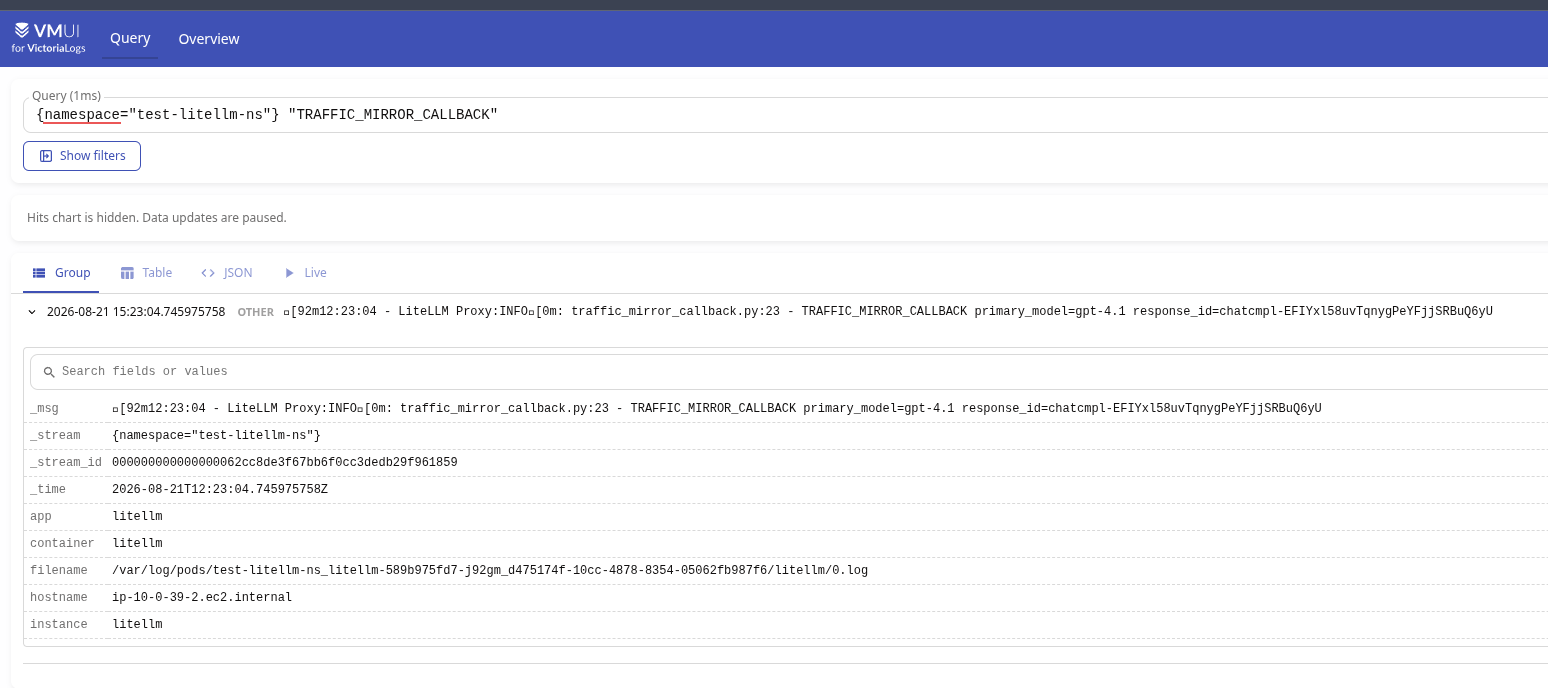The width and height of the screenshot is (1548, 688).
Task: Click the OTHER level badge
Action: pos(256,312)
